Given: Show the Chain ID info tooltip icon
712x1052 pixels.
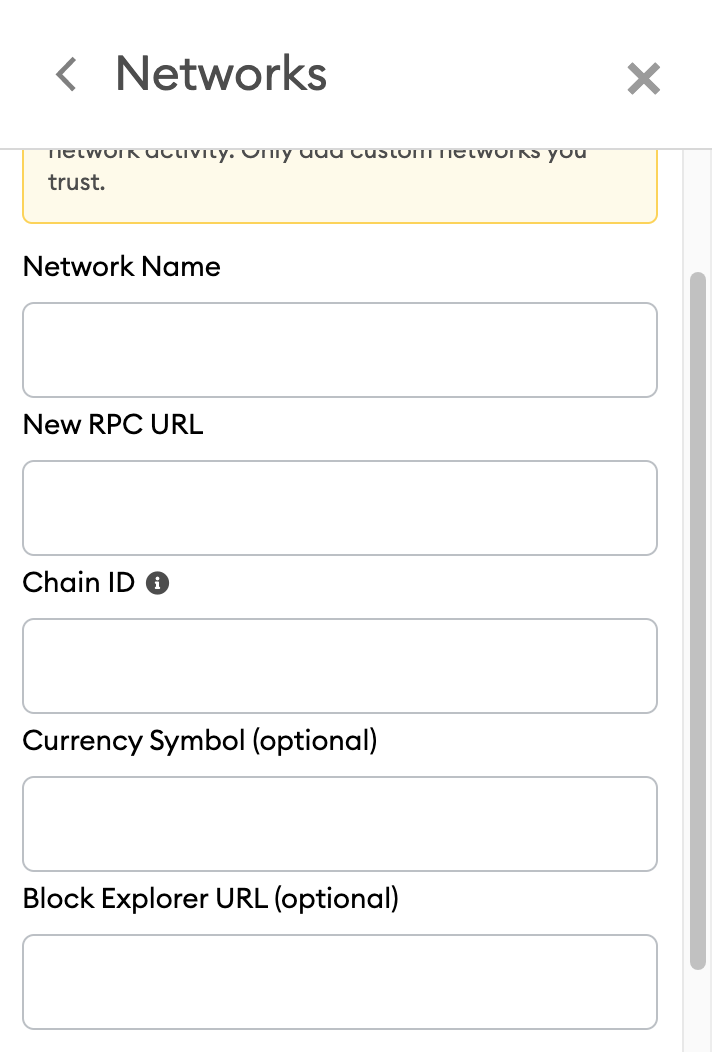Looking at the screenshot, I should 157,584.
